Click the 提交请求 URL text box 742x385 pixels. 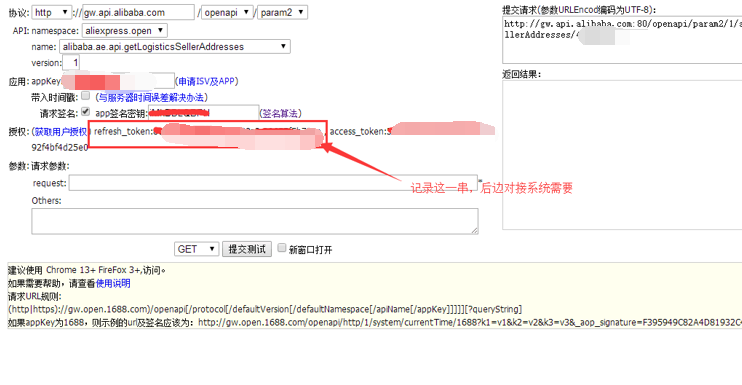click(x=622, y=40)
